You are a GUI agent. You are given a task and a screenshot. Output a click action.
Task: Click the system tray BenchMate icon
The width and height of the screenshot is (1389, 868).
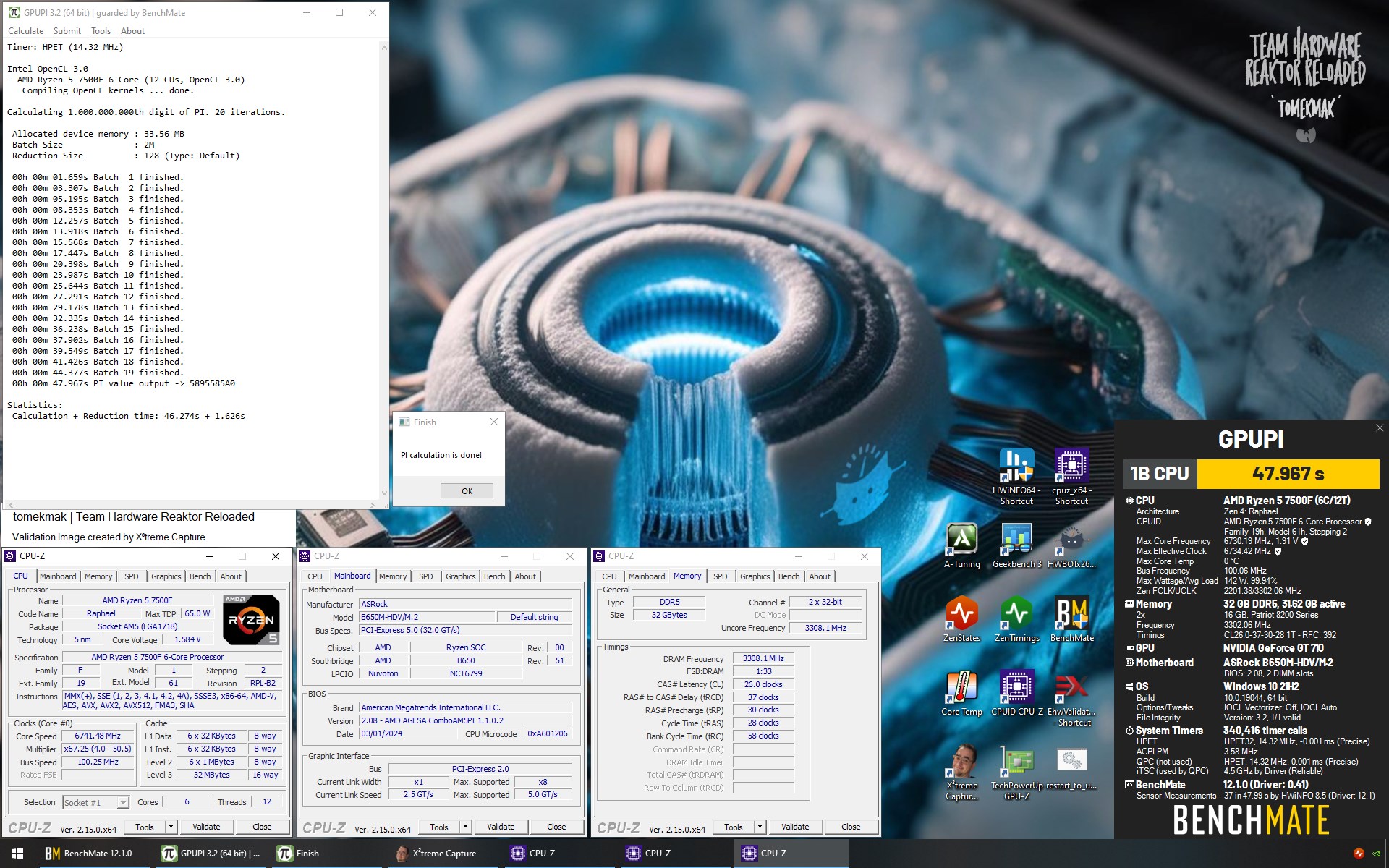1359,854
